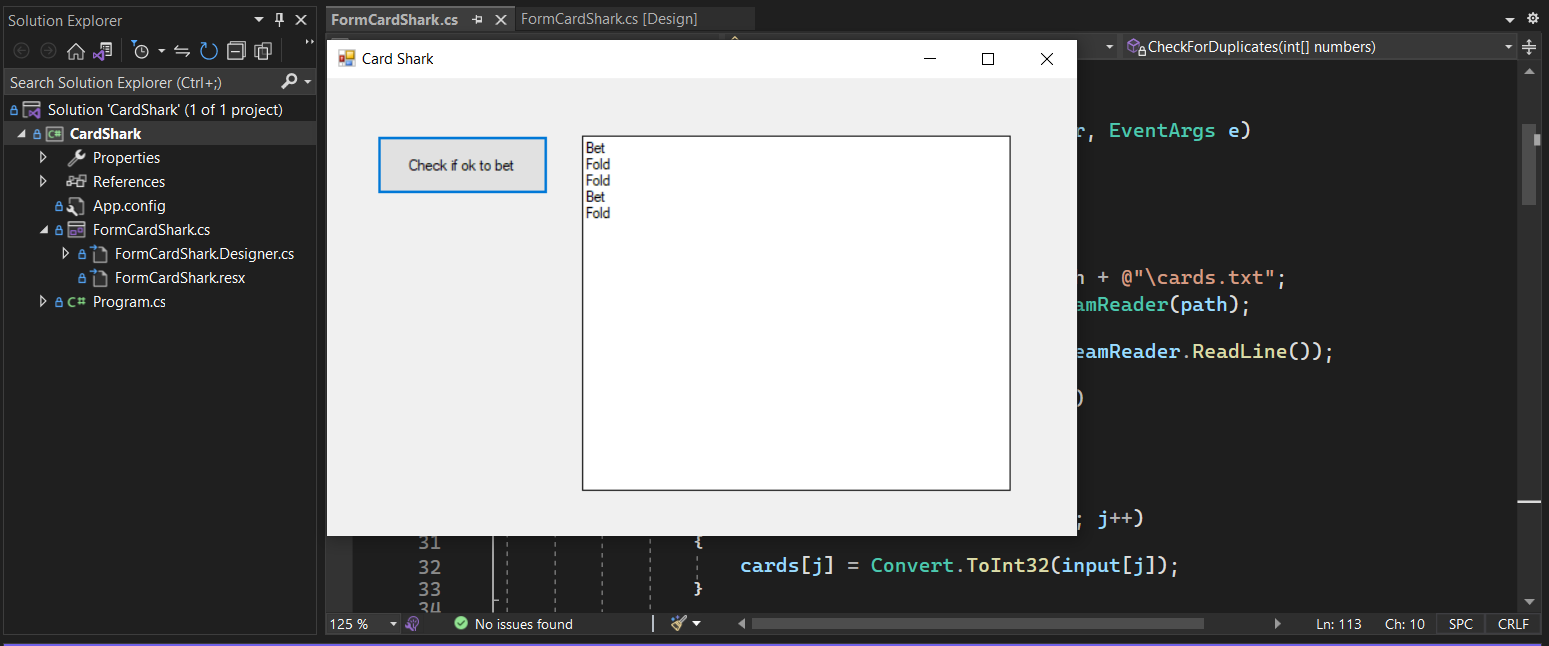The height and width of the screenshot is (646, 1549).
Task: Click the CRLF line-ending indicator
Action: (1512, 624)
